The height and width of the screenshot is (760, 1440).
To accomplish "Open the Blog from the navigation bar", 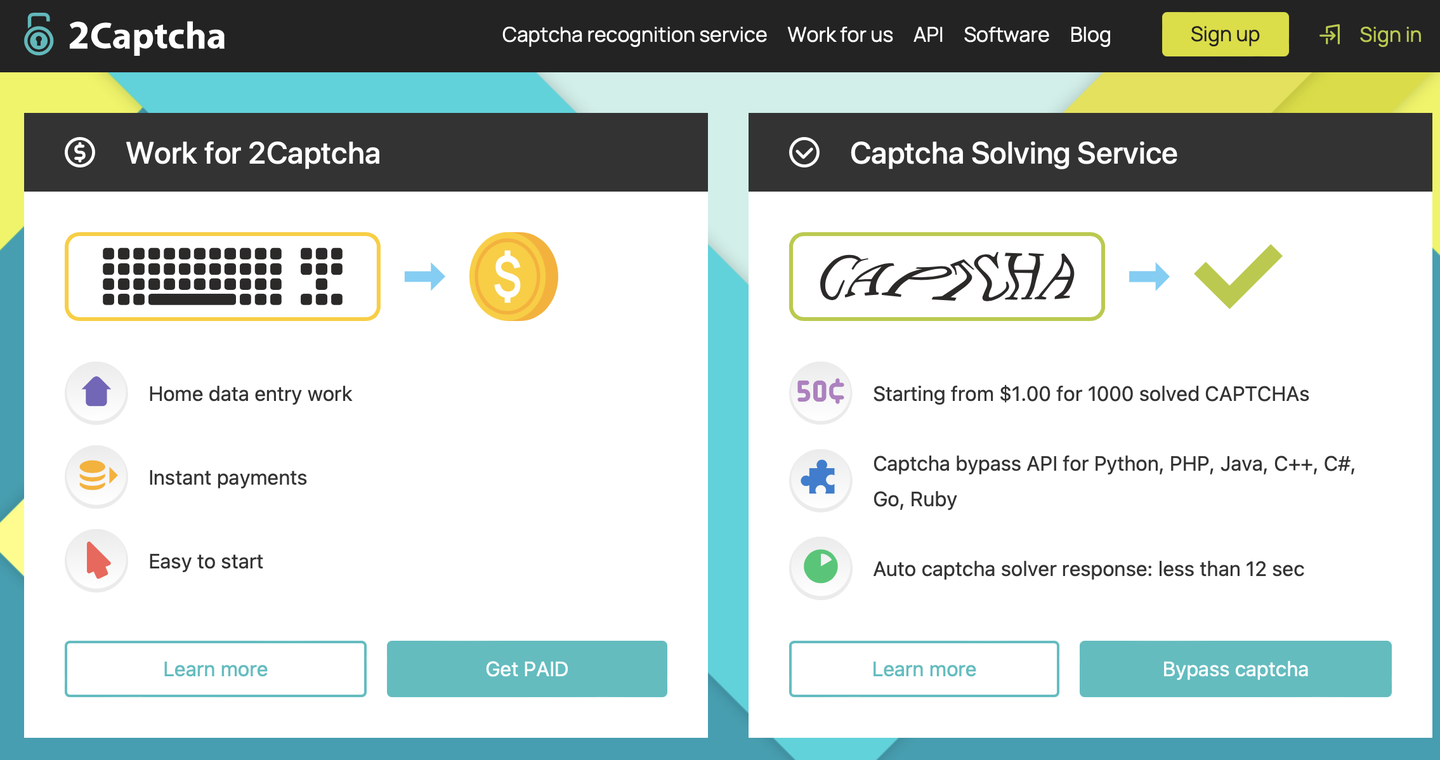I will tap(1090, 34).
